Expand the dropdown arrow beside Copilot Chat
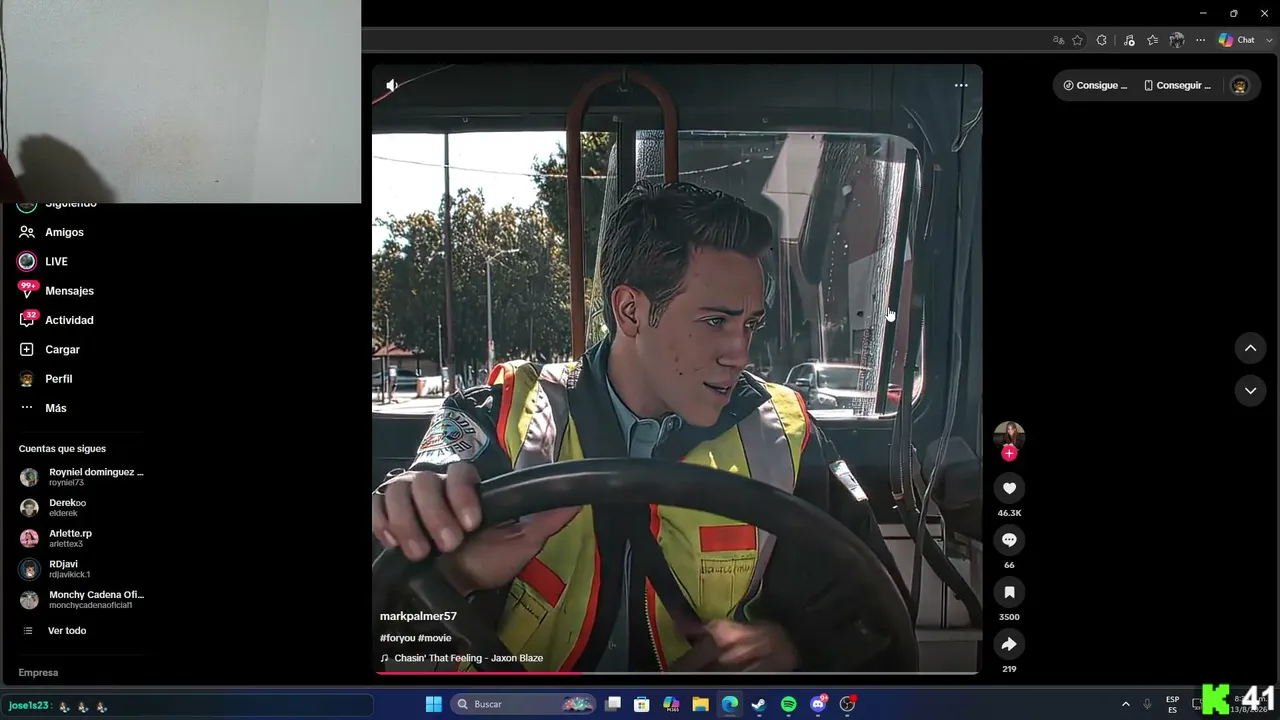This screenshot has width=1280, height=720. coord(1267,40)
